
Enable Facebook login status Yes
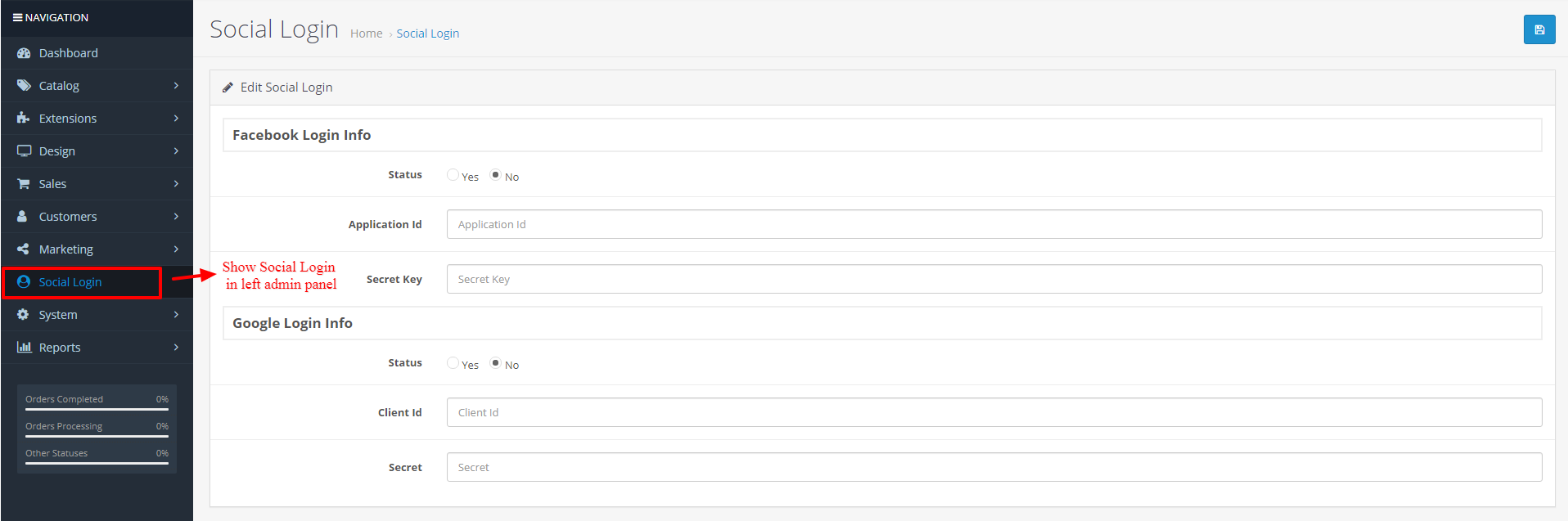(453, 175)
